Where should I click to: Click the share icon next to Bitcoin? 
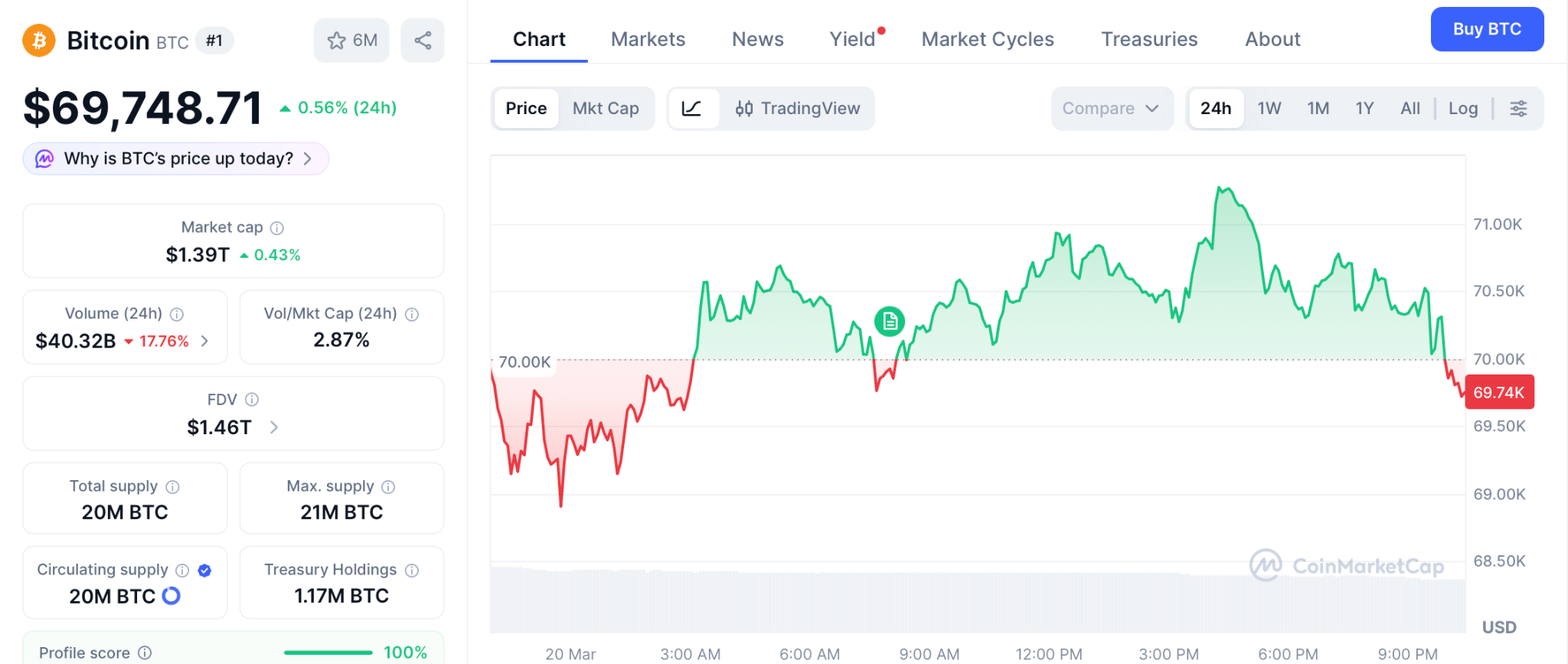[423, 41]
